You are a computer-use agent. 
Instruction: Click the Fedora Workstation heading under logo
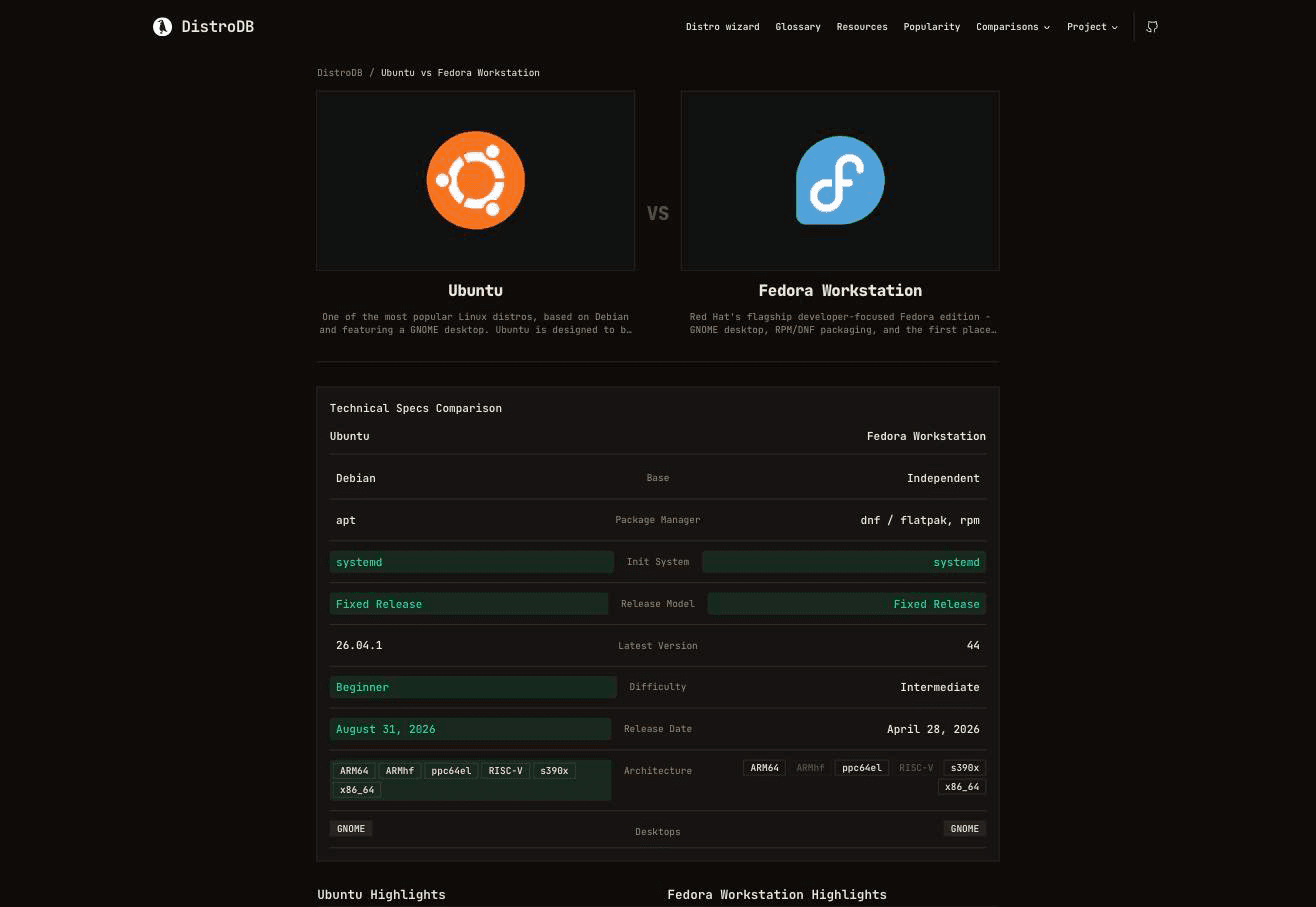pyautogui.click(x=840, y=291)
